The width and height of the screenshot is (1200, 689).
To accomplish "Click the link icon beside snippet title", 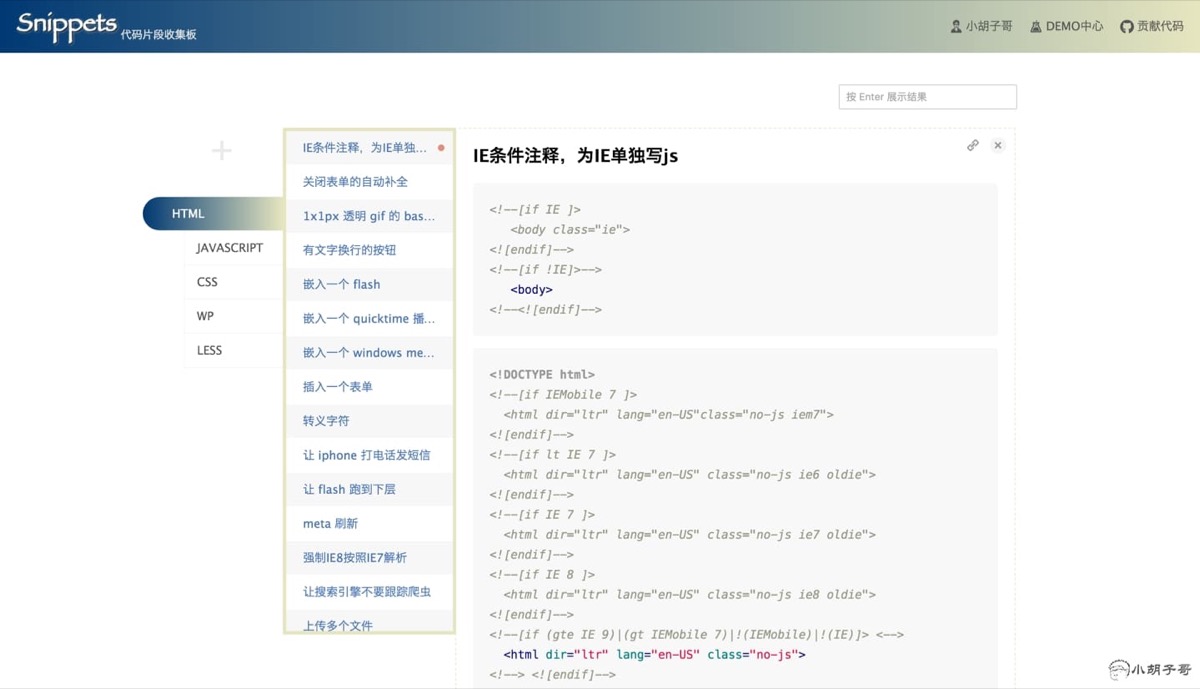I will pyautogui.click(x=972, y=146).
